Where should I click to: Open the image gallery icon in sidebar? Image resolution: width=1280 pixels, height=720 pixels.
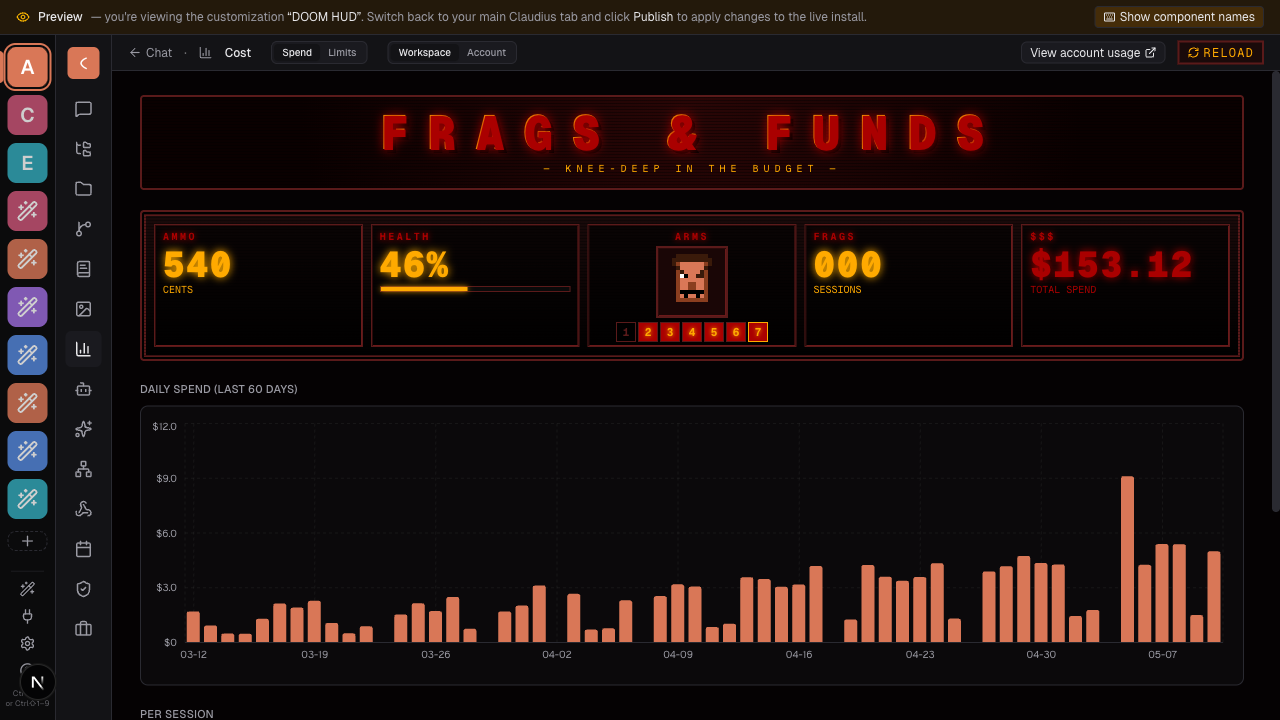pyautogui.click(x=83, y=309)
